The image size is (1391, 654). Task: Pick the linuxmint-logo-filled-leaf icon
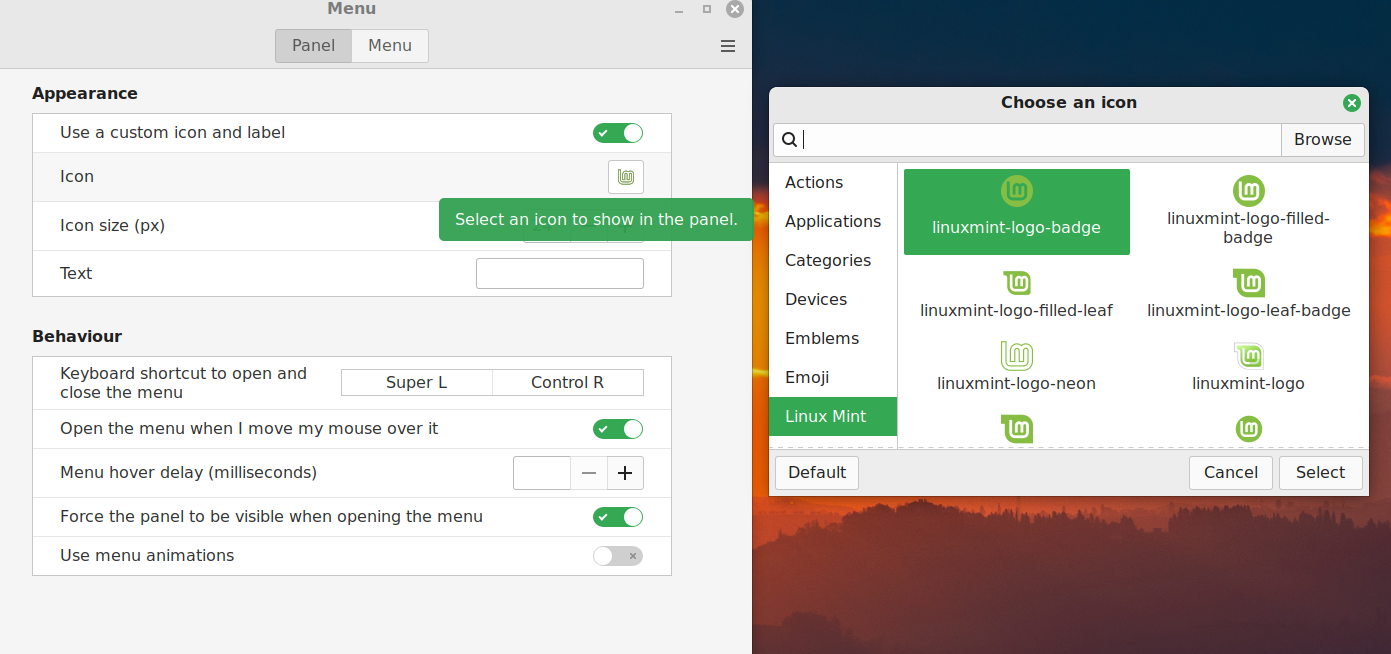1017,294
